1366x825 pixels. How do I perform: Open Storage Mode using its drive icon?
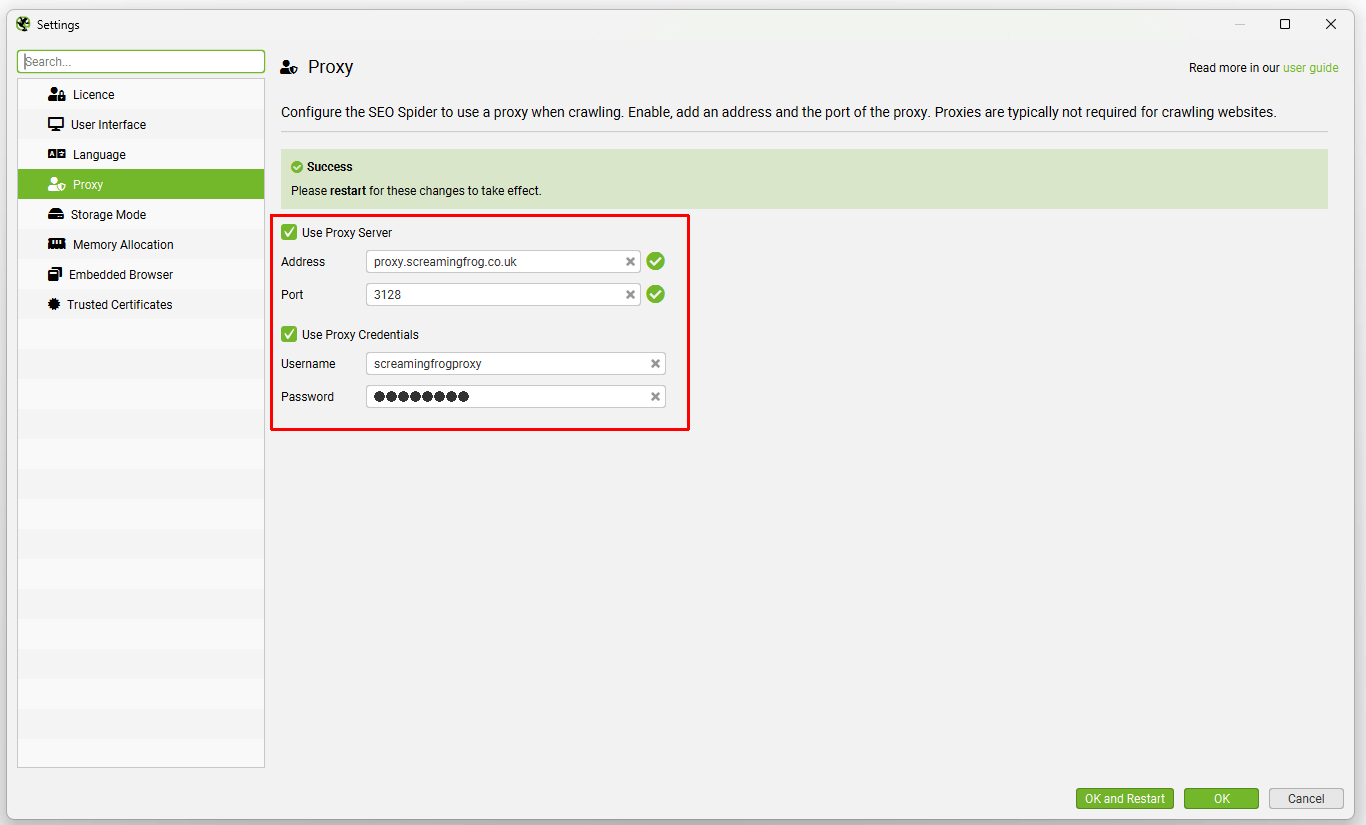(55, 214)
